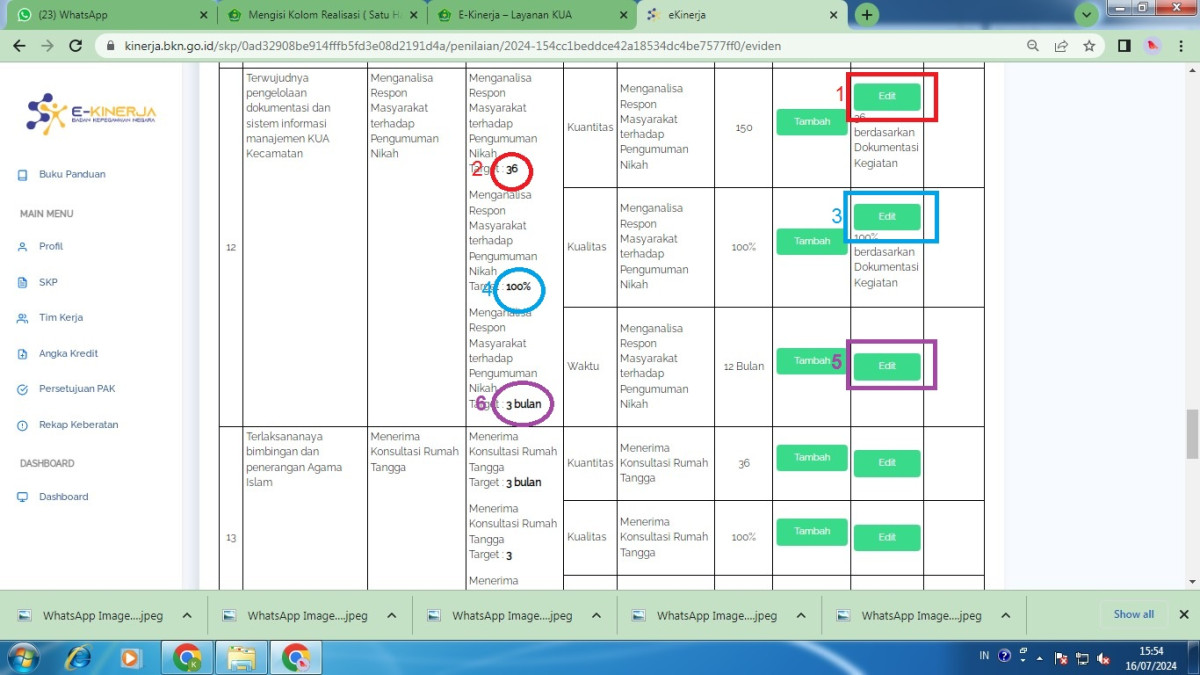Click the Dashboard monitor icon

[x=22, y=497]
